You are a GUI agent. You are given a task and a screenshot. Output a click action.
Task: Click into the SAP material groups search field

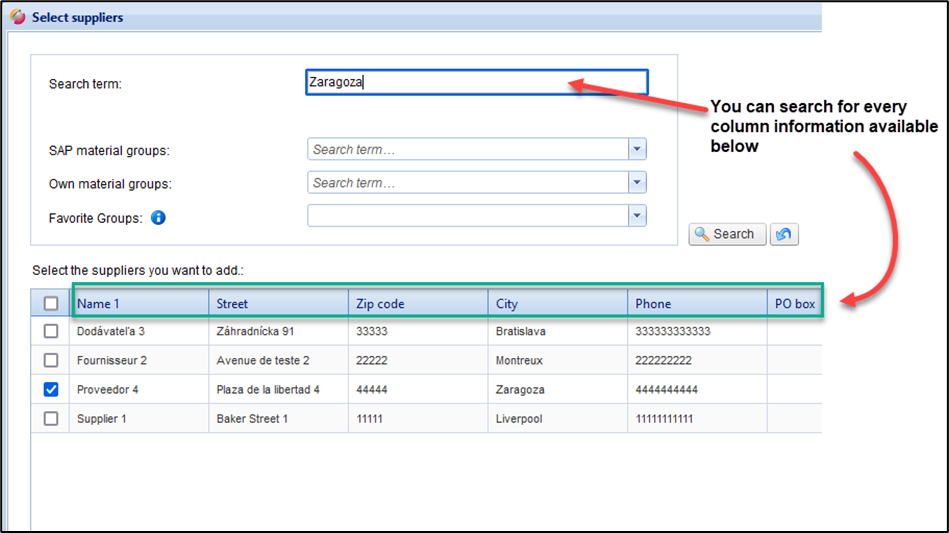pos(467,150)
